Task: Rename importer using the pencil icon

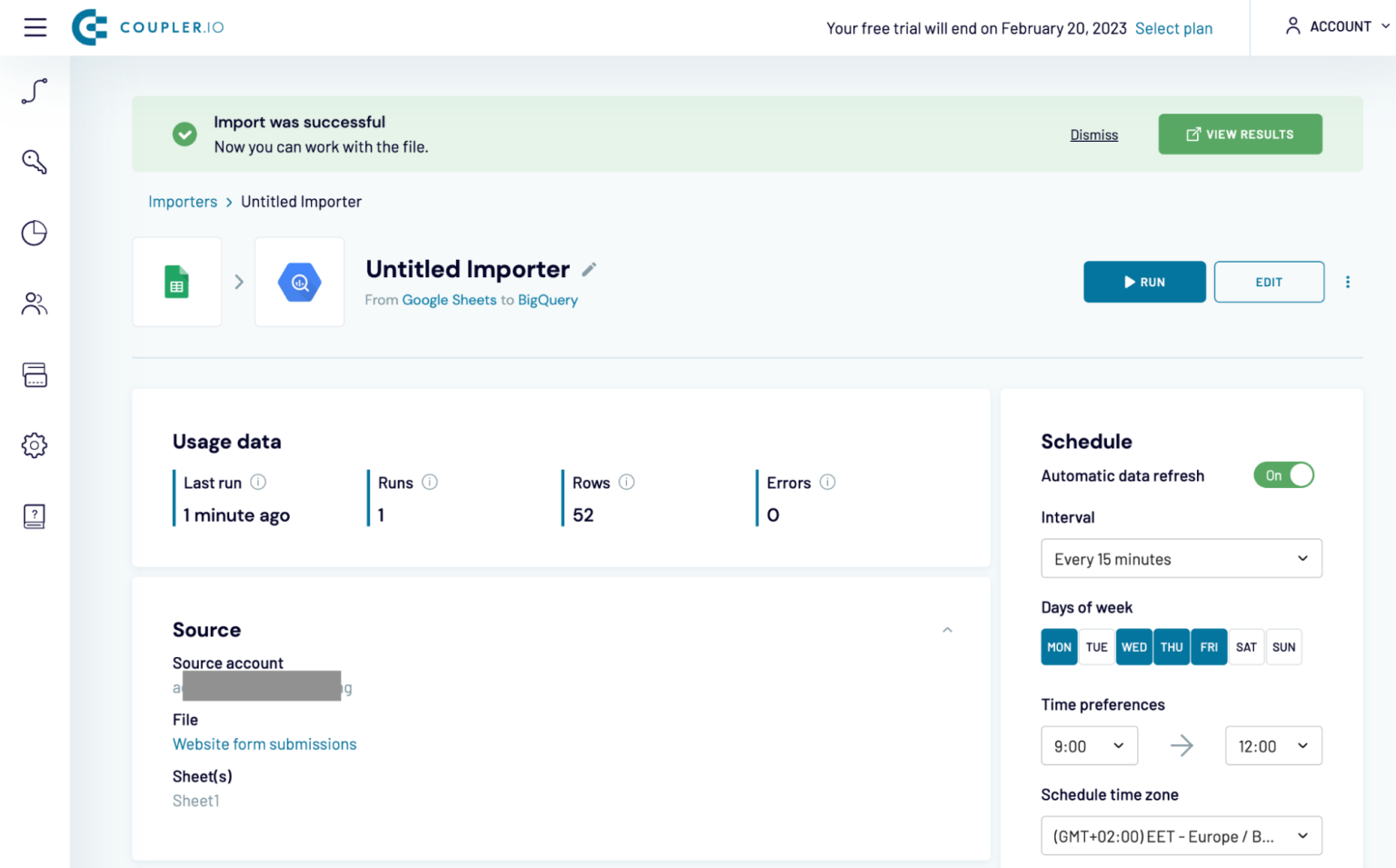Action: (589, 269)
